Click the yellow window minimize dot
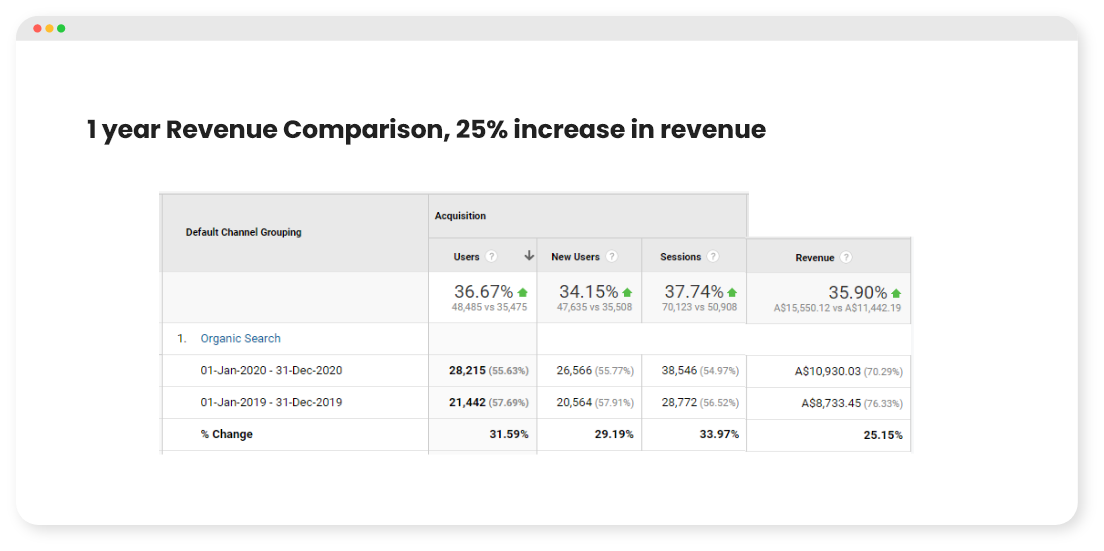 pyautogui.click(x=49, y=28)
